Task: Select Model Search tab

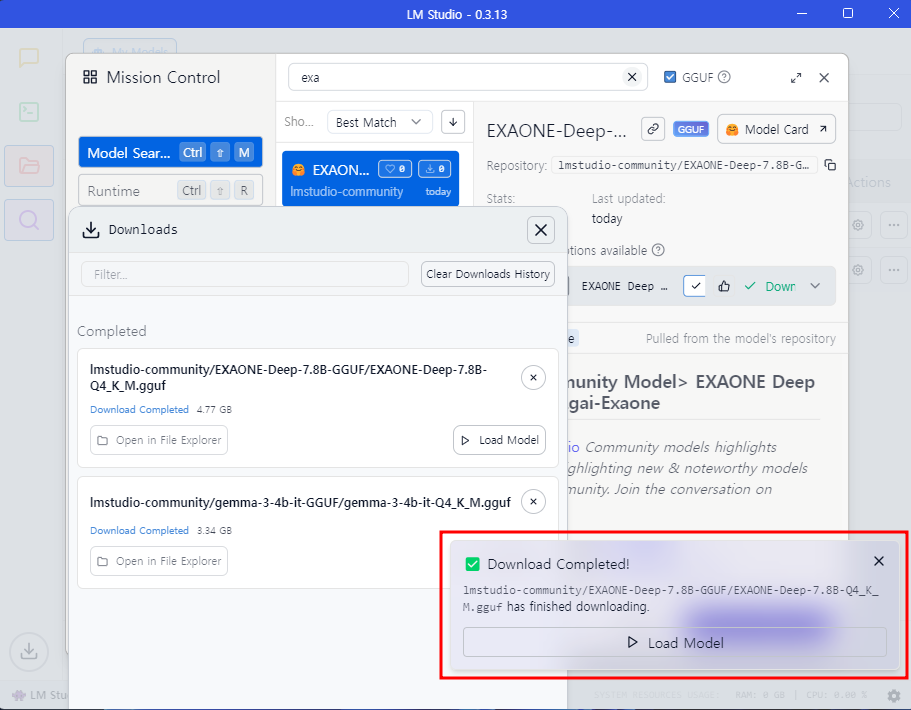Action: tap(170, 152)
